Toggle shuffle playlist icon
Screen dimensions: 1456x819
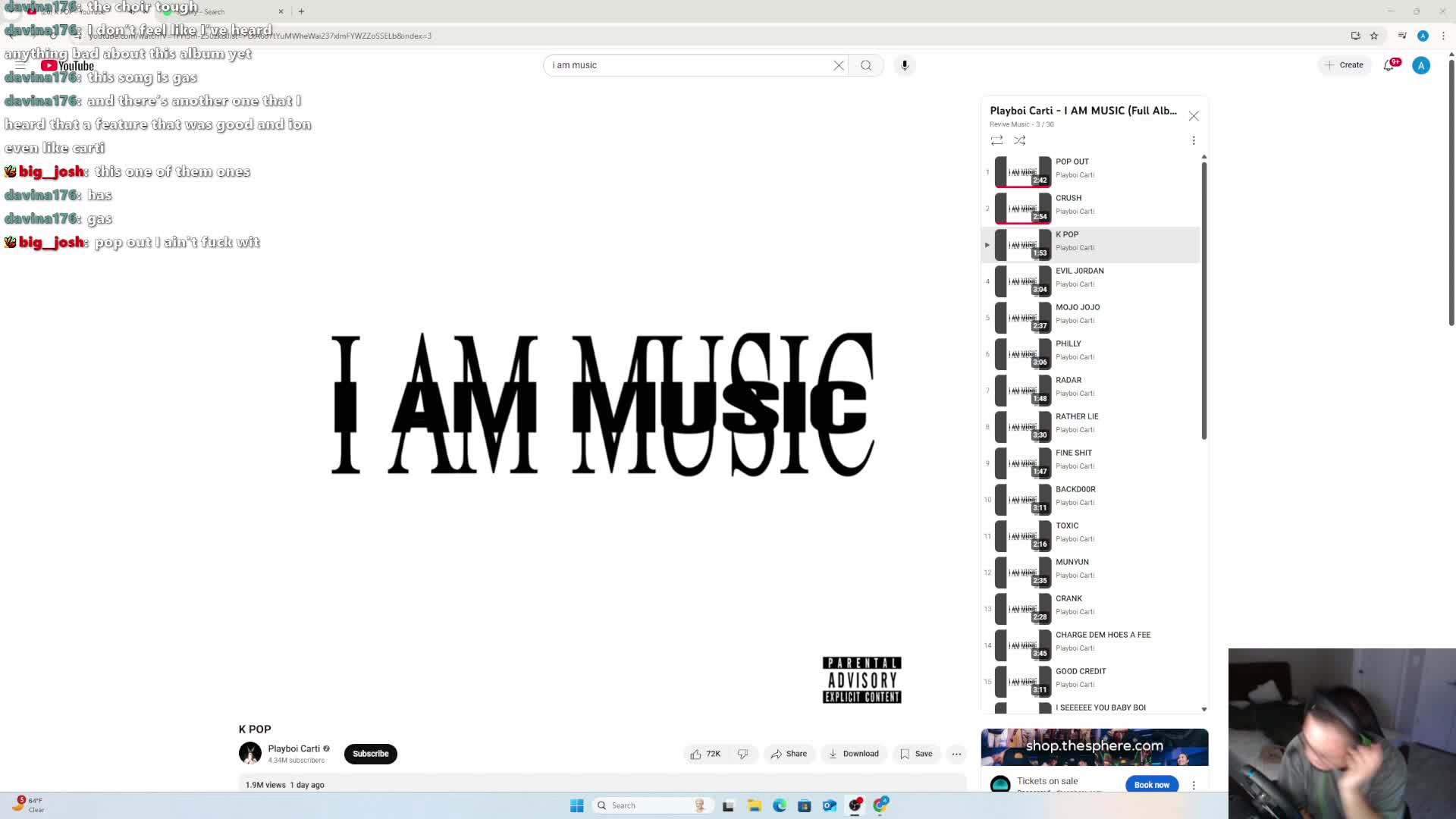coord(1019,140)
